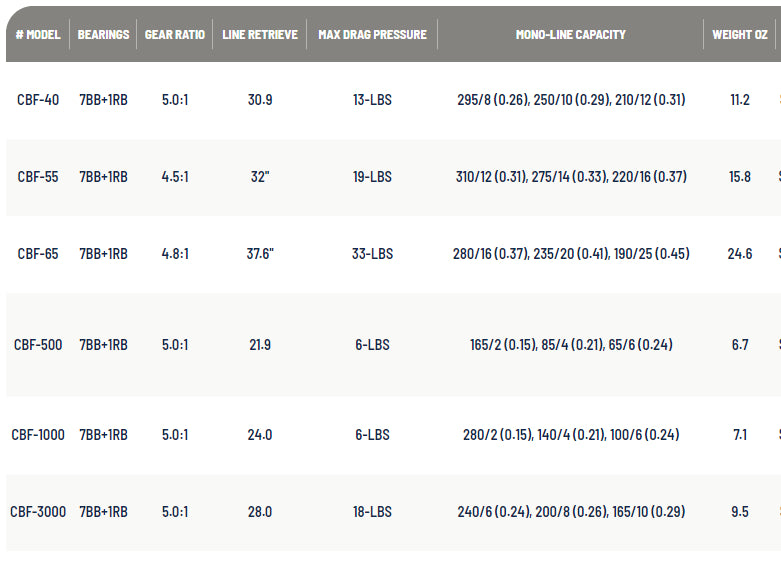Select the CBF-40 model cell
This screenshot has width=781, height=561.
[38, 100]
